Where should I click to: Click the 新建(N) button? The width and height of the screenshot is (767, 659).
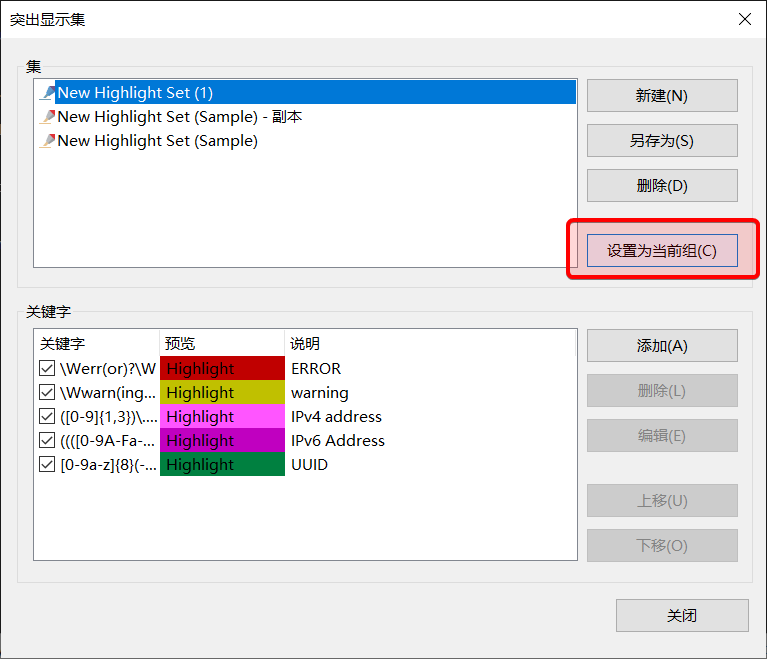pos(662,96)
